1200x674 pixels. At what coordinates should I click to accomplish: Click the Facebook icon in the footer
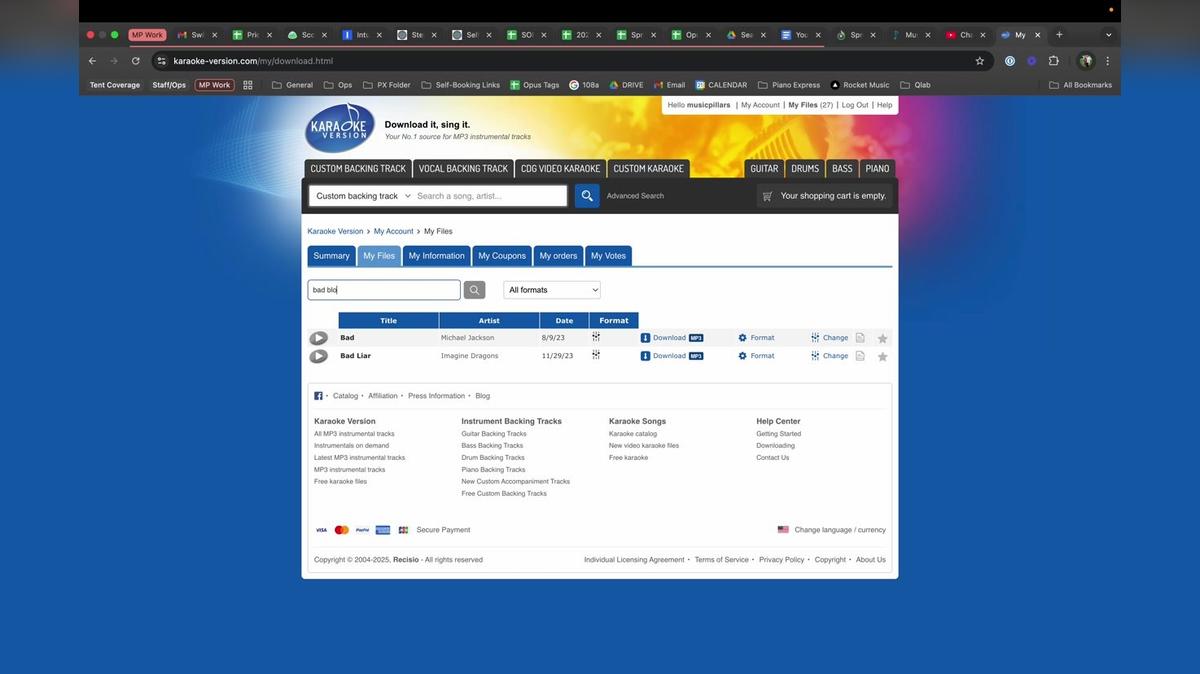pyautogui.click(x=318, y=396)
